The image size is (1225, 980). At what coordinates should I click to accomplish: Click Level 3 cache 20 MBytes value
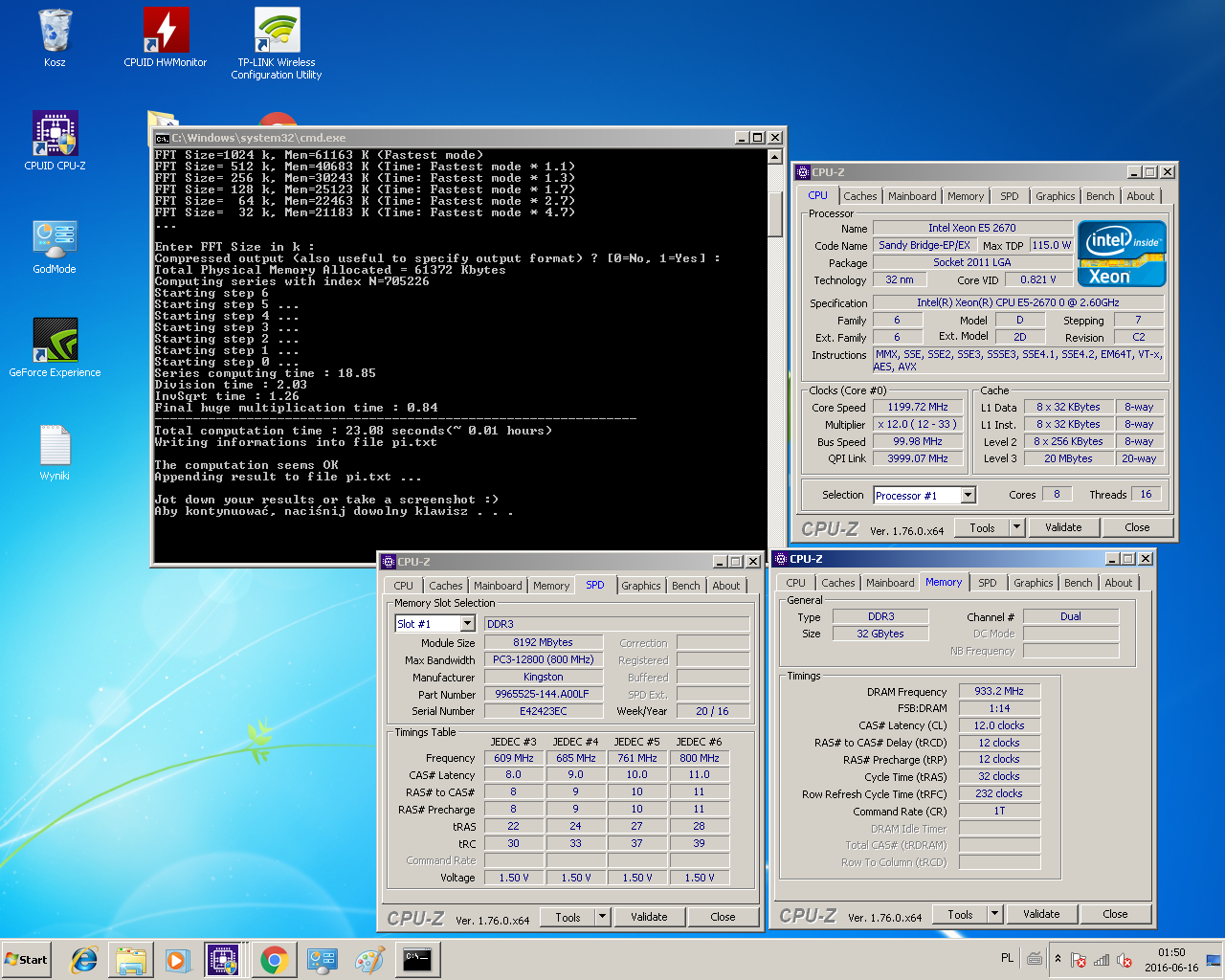(x=1068, y=458)
